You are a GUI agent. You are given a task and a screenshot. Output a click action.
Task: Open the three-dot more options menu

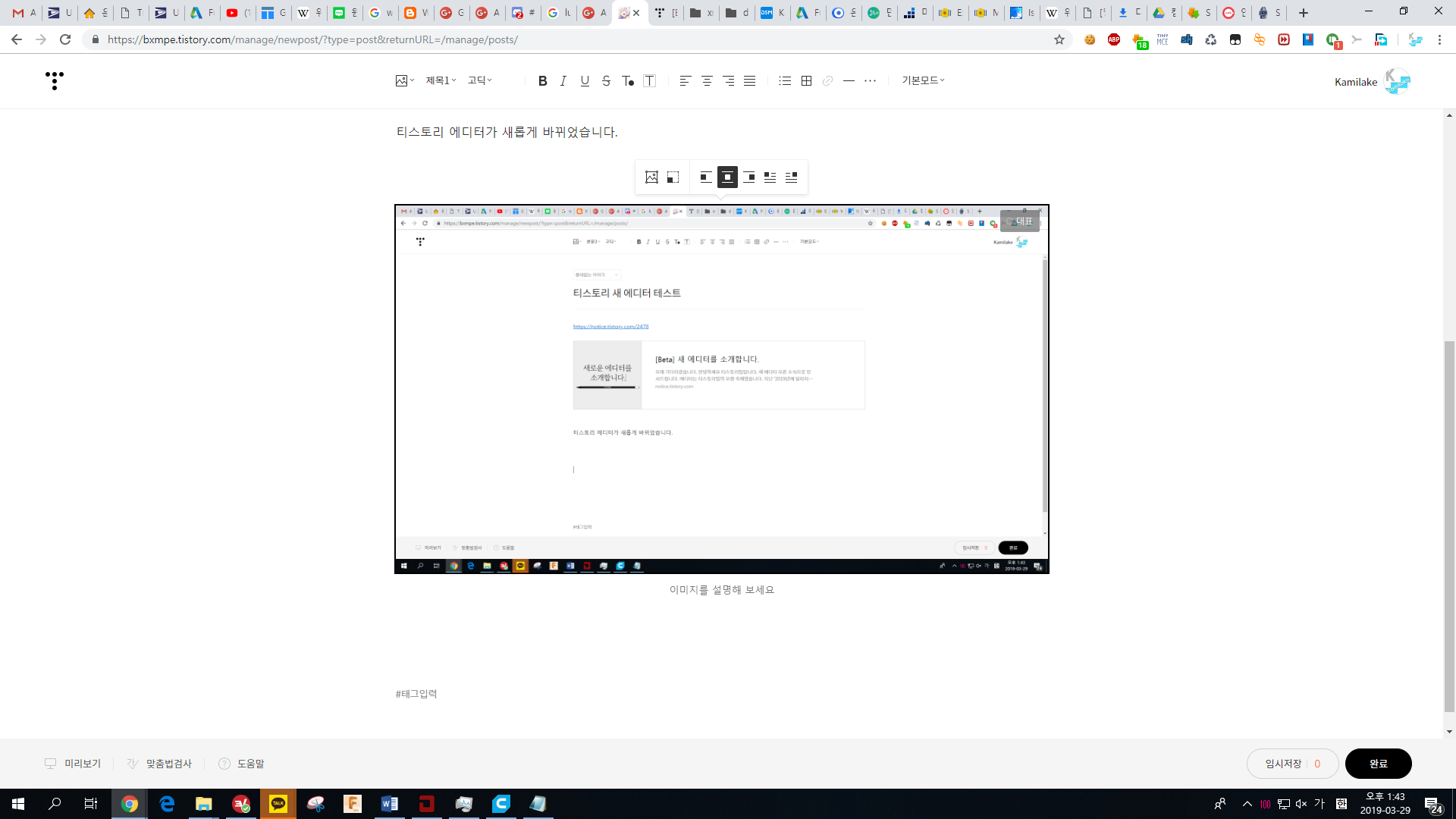tap(870, 81)
